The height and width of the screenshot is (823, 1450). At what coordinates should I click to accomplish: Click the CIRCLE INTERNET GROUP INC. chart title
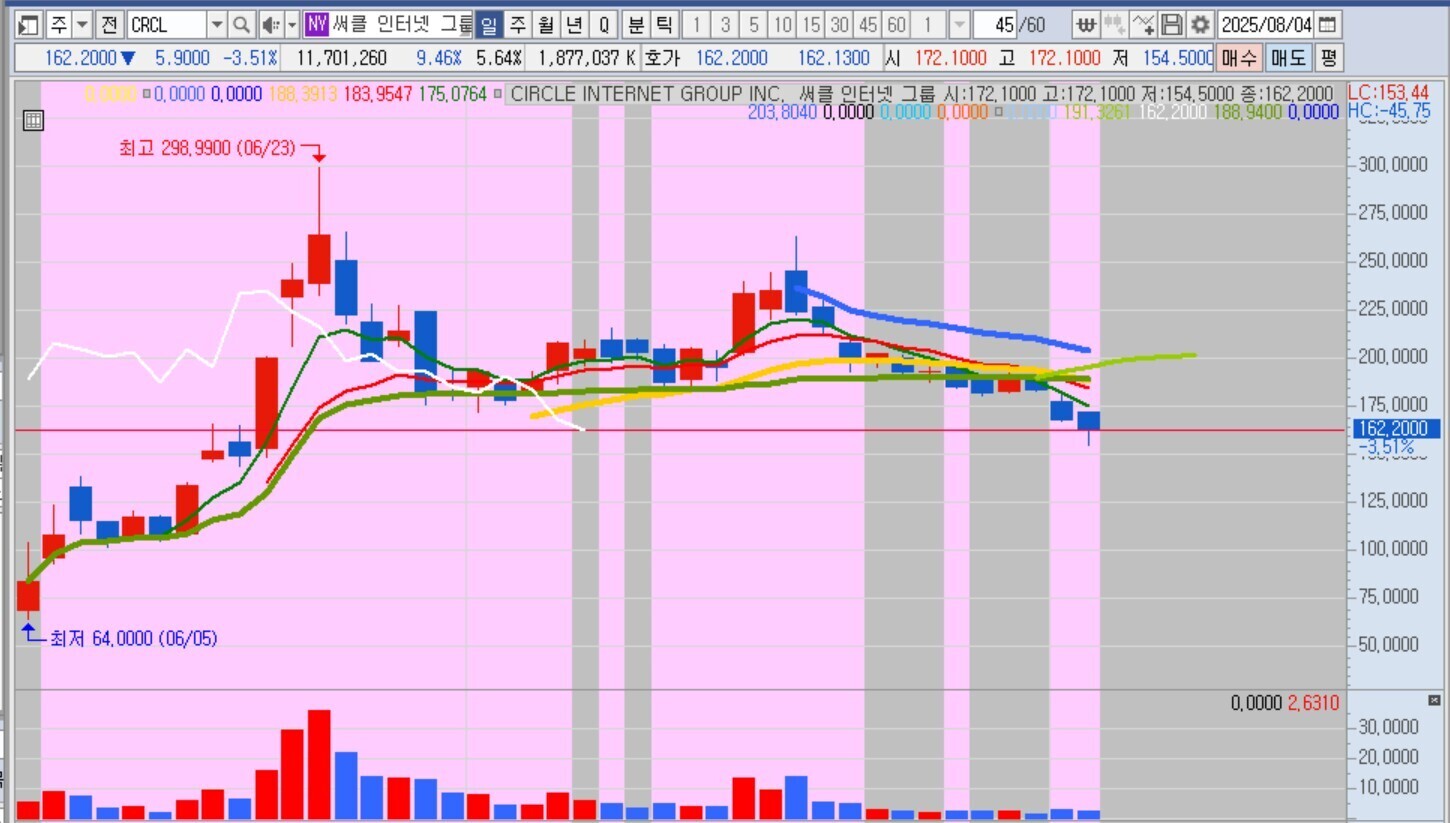(x=648, y=94)
